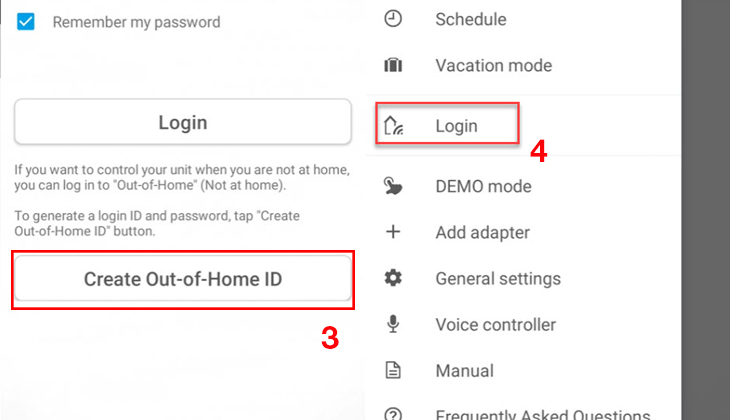Image resolution: width=730 pixels, height=420 pixels.
Task: Uncheck the Remember my password checkbox
Action: pyautogui.click(x=26, y=21)
